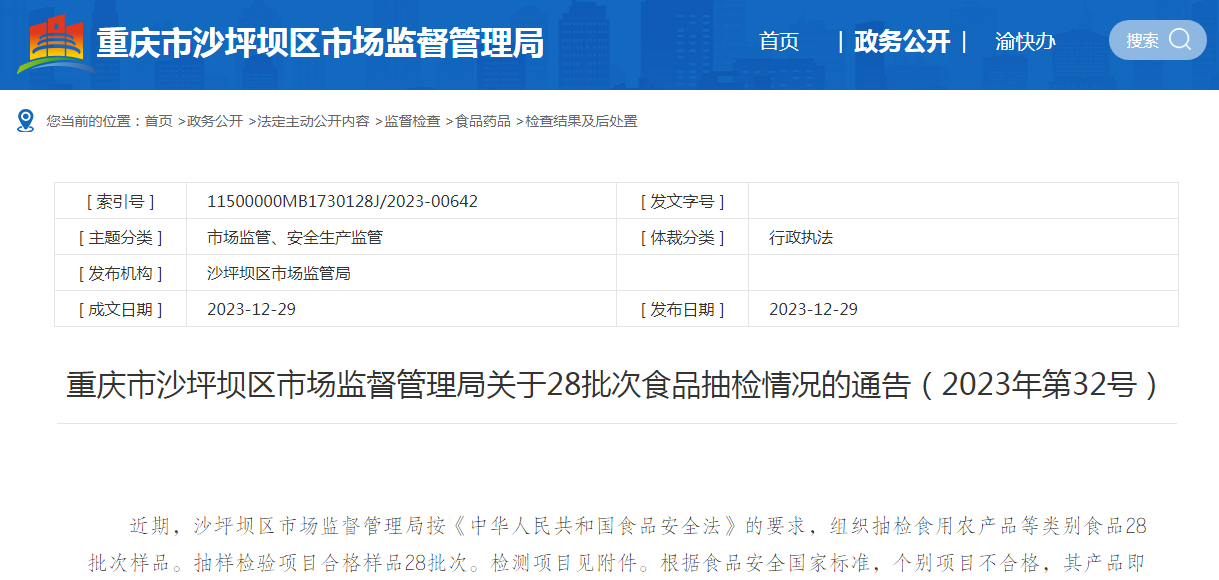Open the 政务公开 breadcrumb link
The height and width of the screenshot is (580, 1219).
point(215,121)
